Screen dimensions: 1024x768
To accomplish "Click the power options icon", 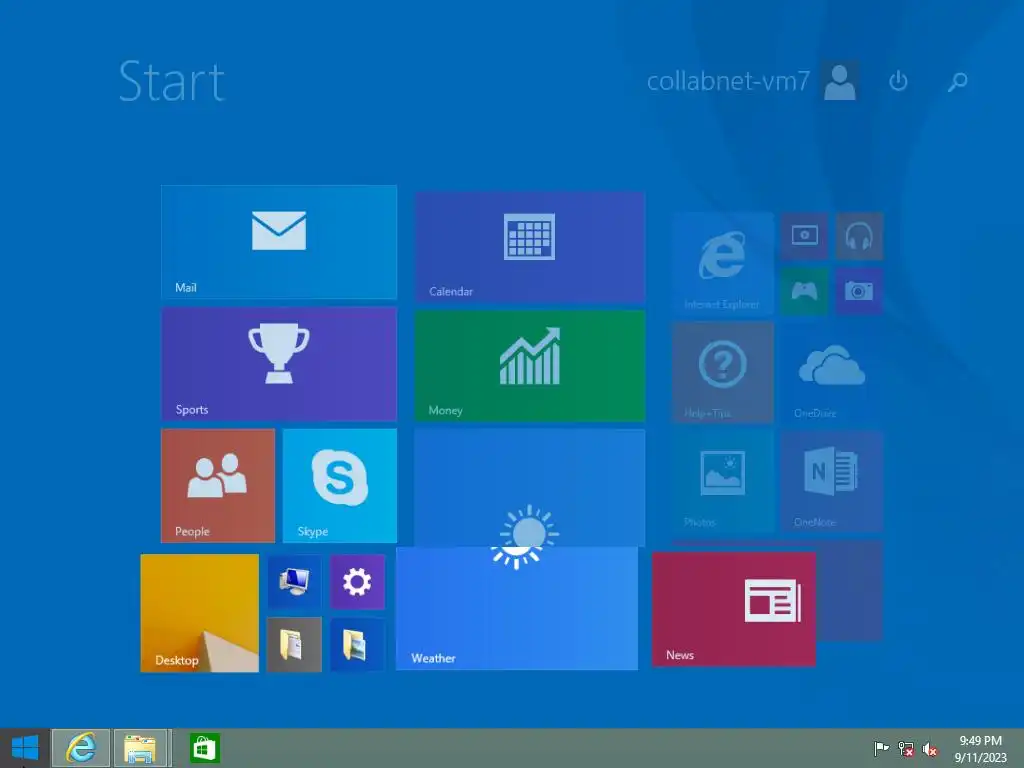I will click(x=899, y=81).
